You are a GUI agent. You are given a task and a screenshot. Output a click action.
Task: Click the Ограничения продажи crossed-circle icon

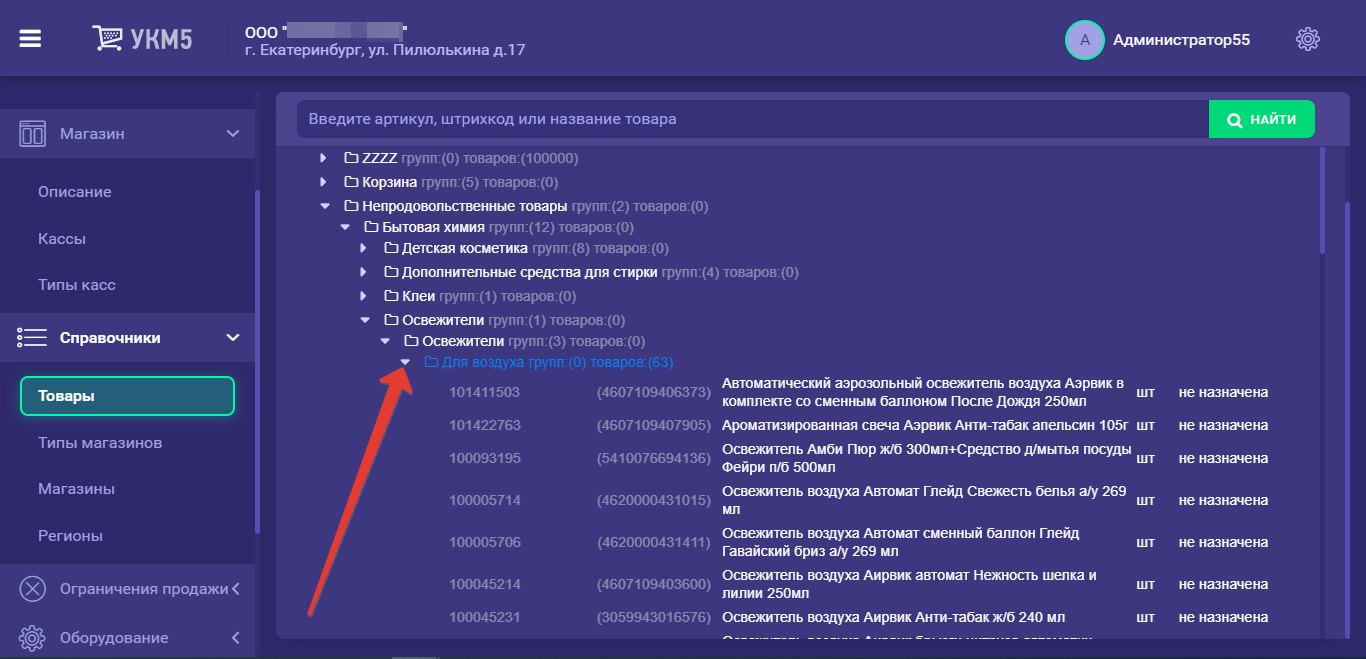point(33,589)
